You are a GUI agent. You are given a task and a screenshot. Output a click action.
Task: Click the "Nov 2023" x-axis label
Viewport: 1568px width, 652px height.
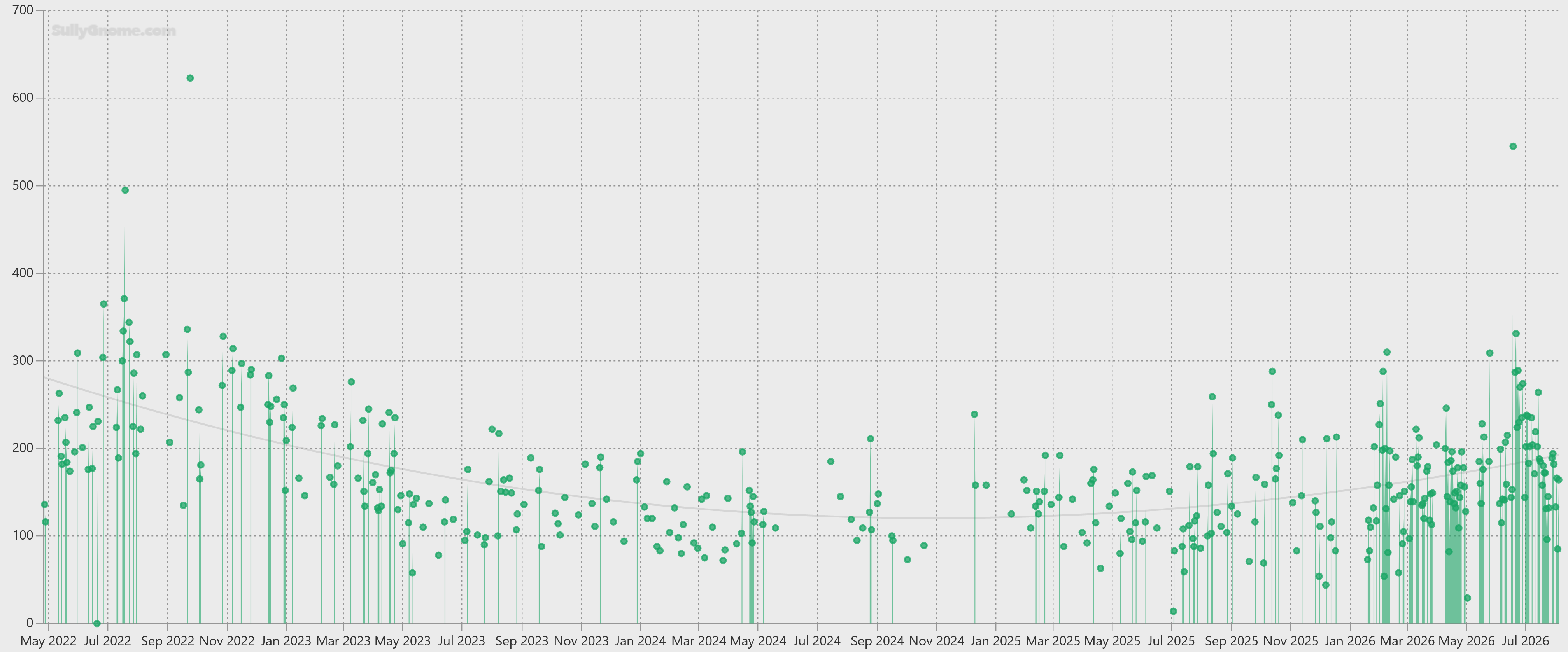point(581,641)
